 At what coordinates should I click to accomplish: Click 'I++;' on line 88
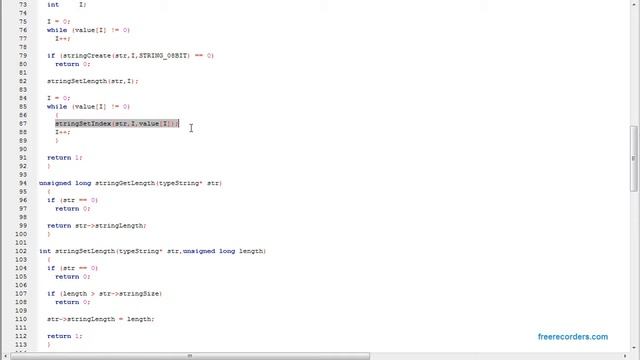point(63,132)
